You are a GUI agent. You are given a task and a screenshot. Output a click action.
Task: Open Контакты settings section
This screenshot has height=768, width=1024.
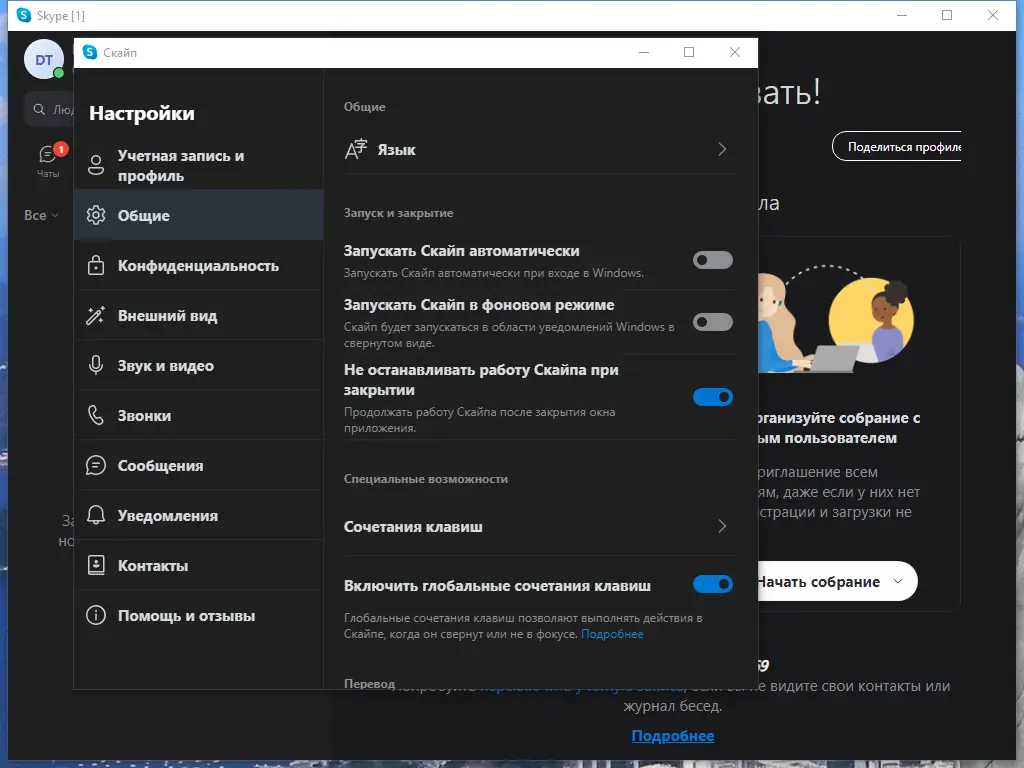199,565
